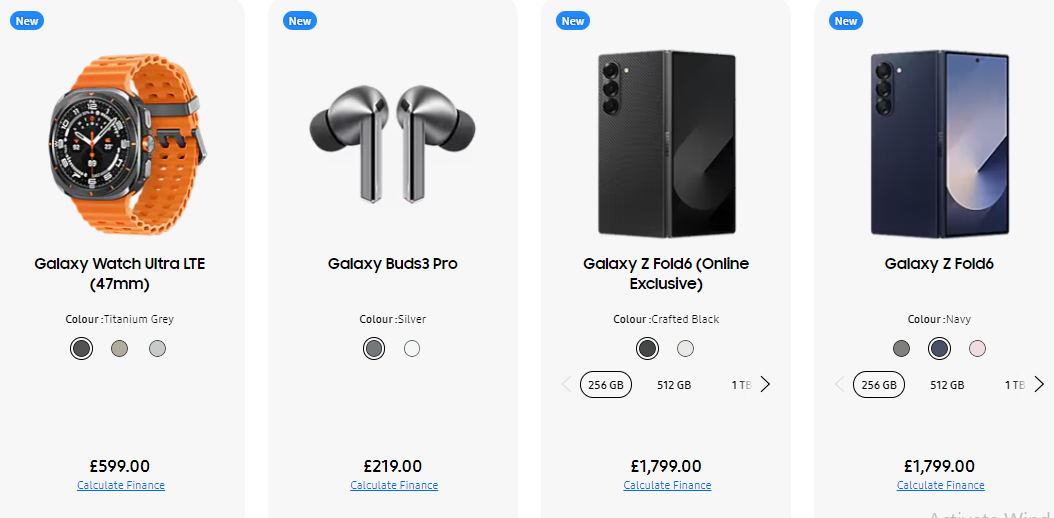Click Calculate Finance under Galaxy Buds3 Pro

pyautogui.click(x=394, y=485)
